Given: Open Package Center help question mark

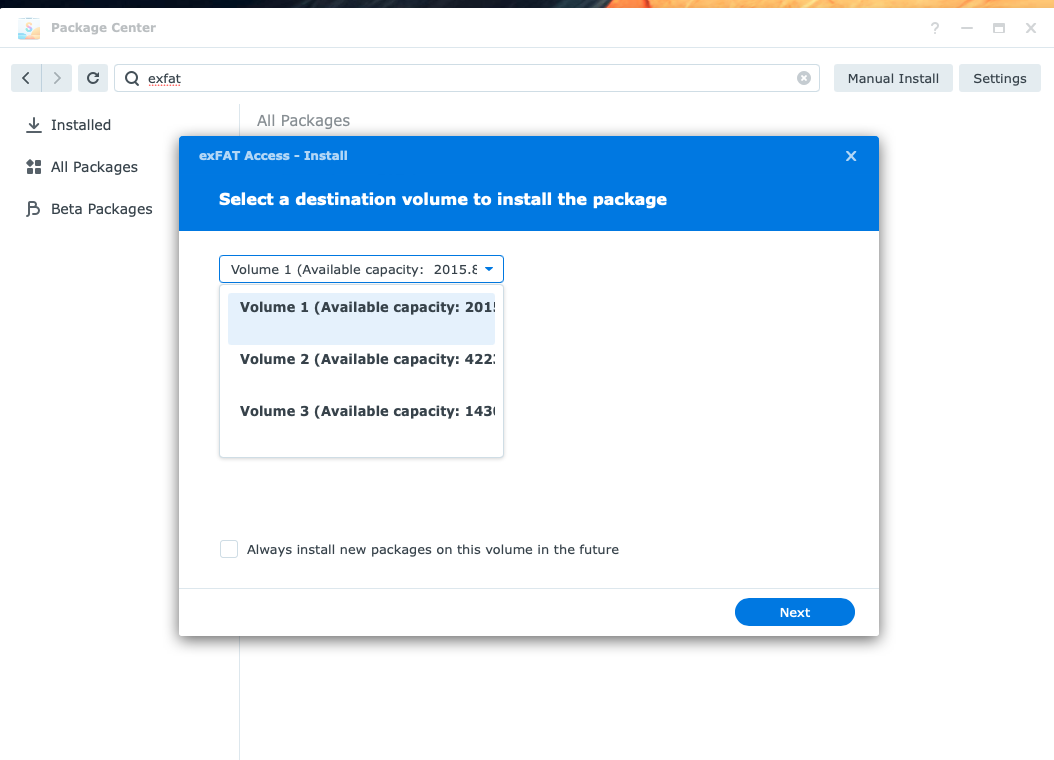Looking at the screenshot, I should (935, 28).
